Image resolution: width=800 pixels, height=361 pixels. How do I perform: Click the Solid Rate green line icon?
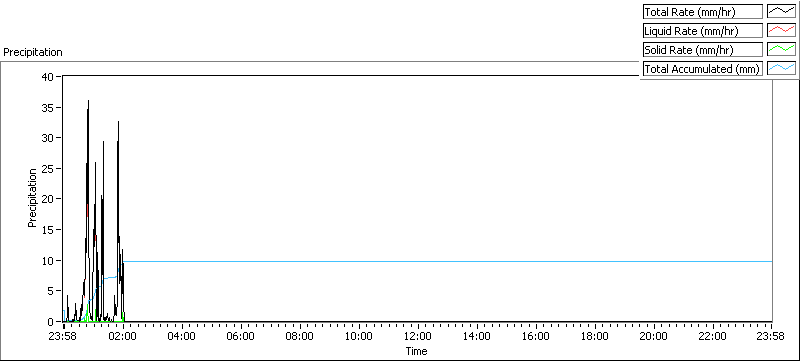[782, 49]
